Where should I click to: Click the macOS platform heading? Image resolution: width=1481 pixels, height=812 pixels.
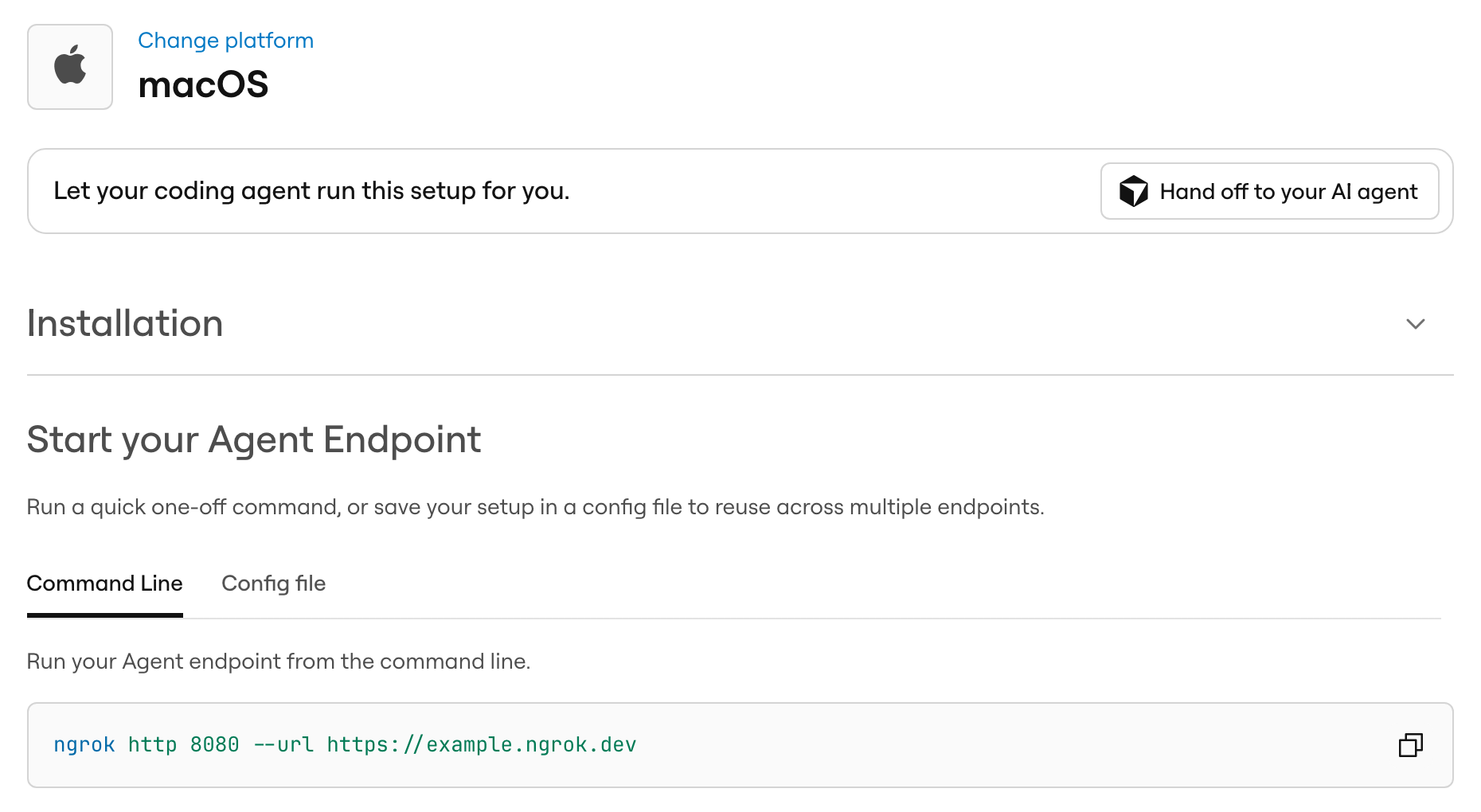click(203, 84)
